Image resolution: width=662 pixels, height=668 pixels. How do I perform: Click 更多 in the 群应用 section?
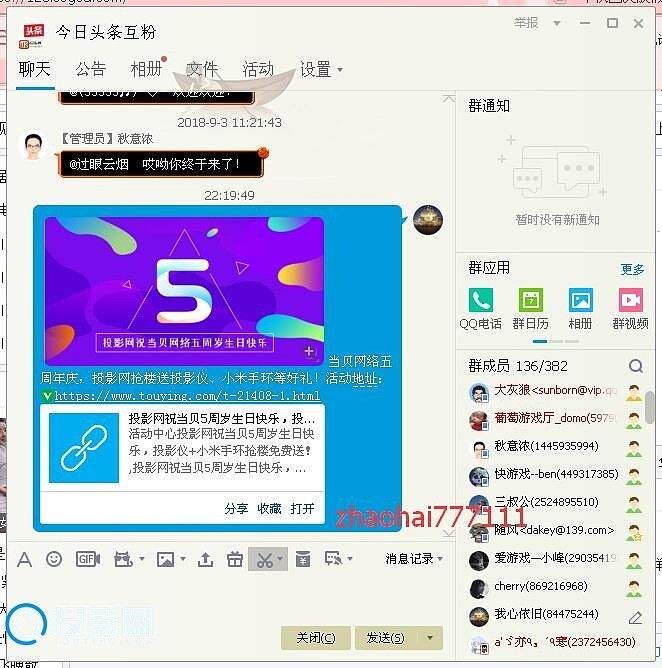[633, 269]
